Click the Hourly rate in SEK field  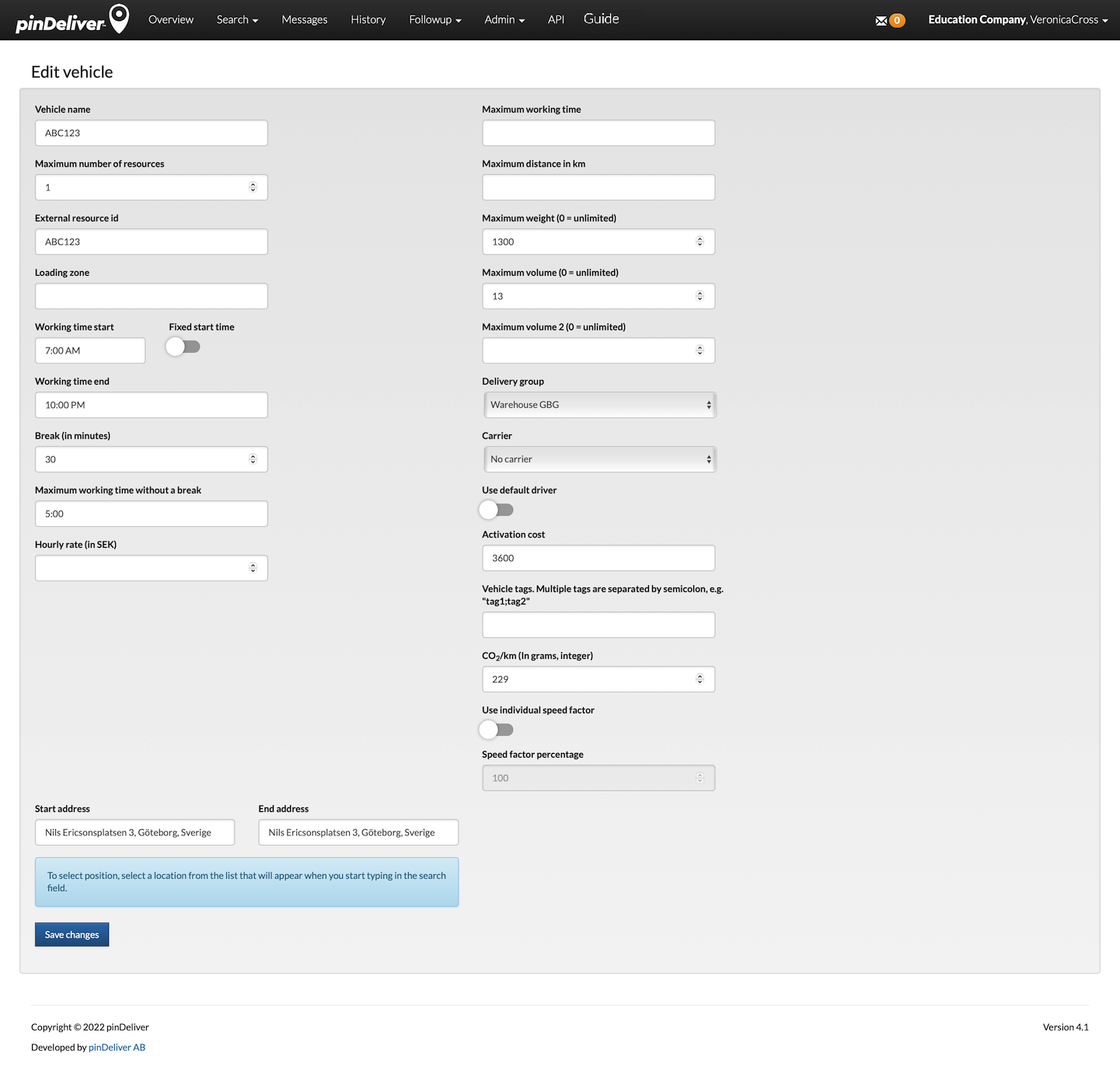pyautogui.click(x=152, y=568)
